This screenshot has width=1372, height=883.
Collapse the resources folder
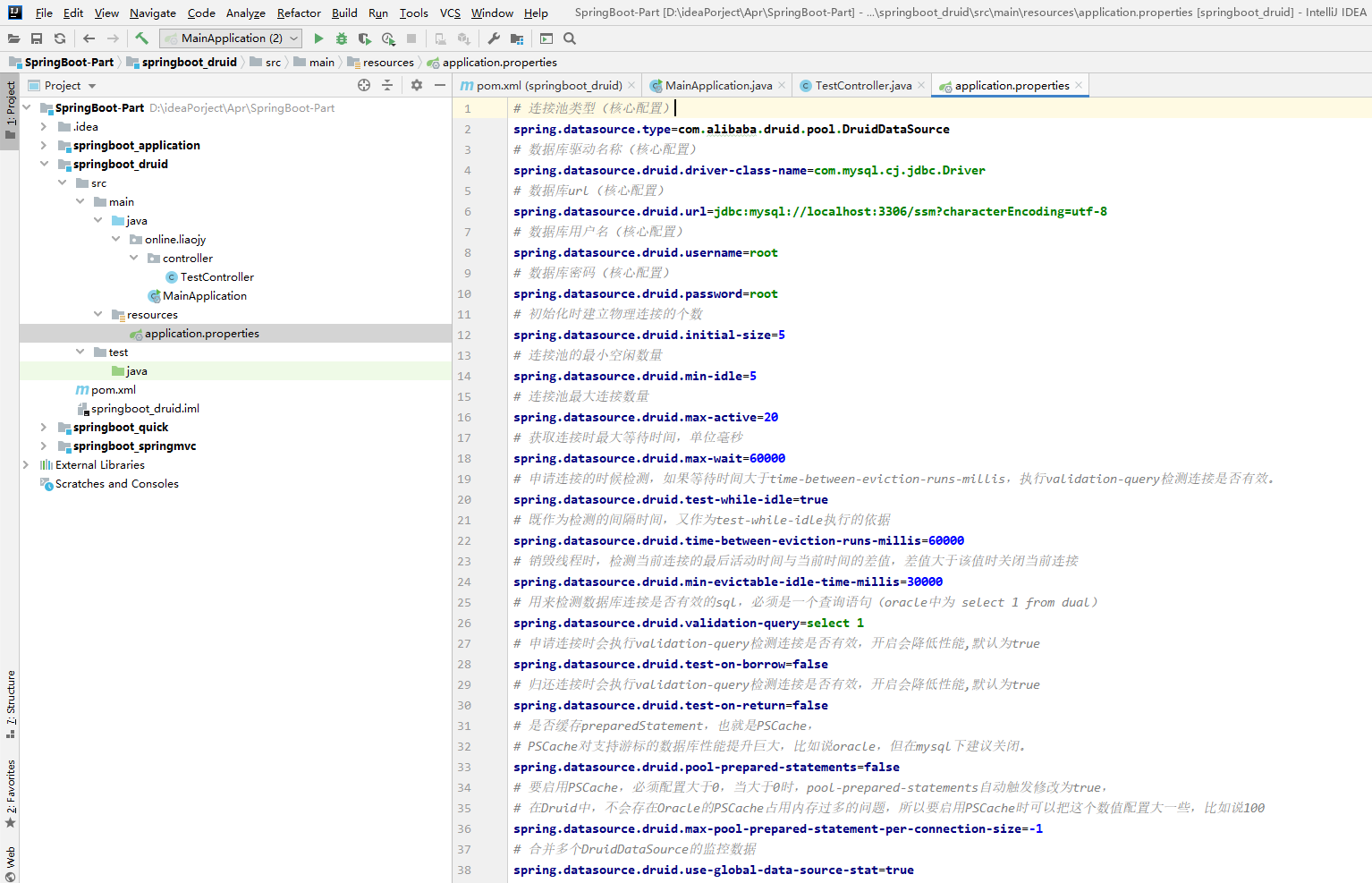click(x=97, y=315)
